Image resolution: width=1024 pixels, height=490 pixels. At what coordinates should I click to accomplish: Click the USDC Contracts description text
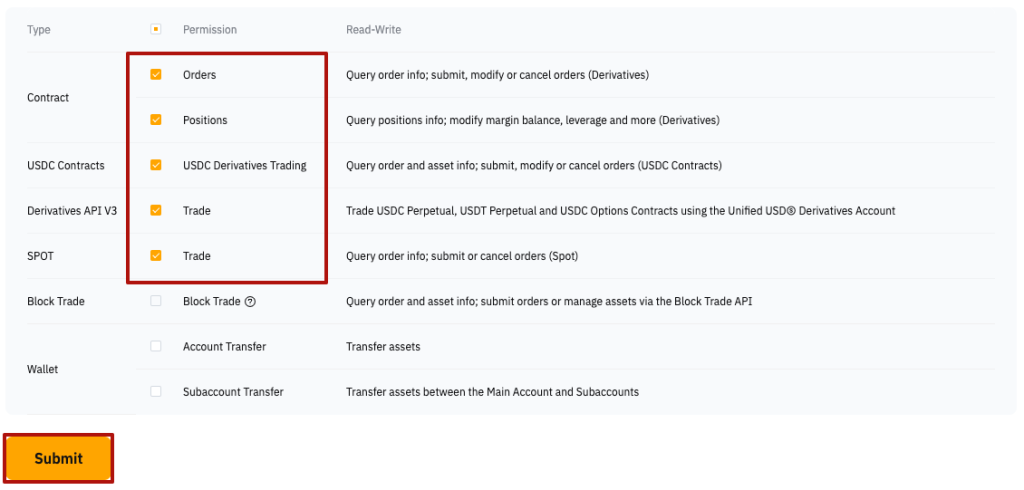(534, 165)
